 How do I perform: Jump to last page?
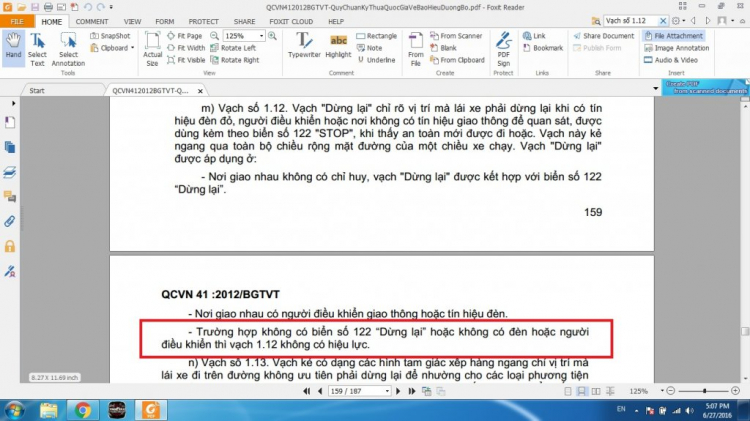pos(411,391)
